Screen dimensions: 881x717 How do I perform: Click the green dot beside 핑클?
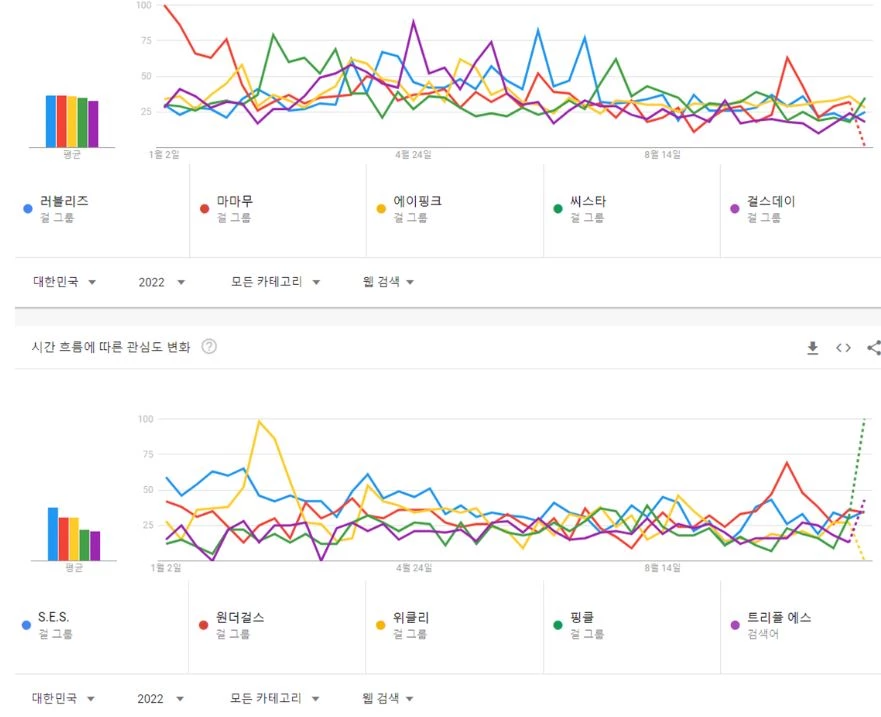tap(558, 625)
